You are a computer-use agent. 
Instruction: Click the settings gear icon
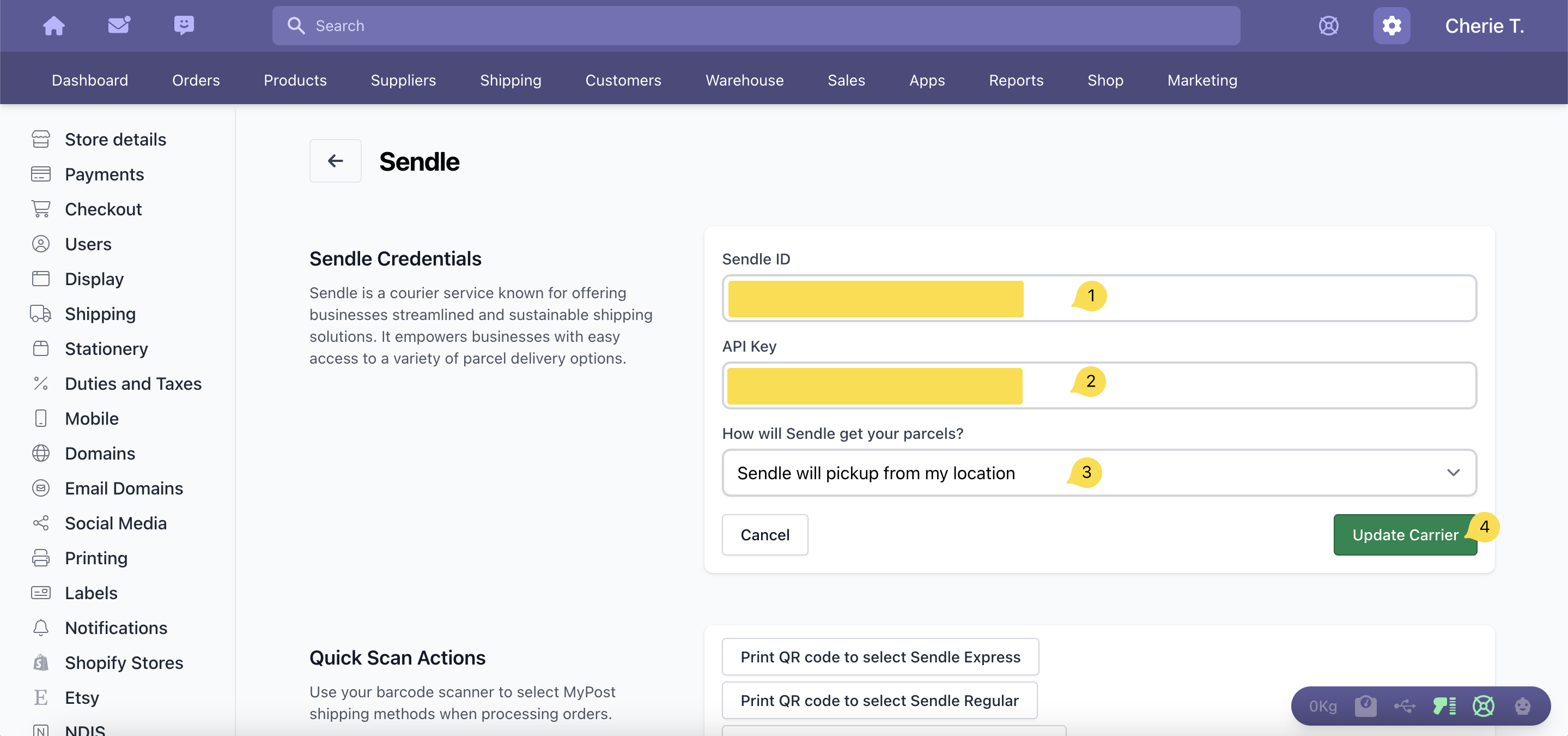[x=1391, y=26]
